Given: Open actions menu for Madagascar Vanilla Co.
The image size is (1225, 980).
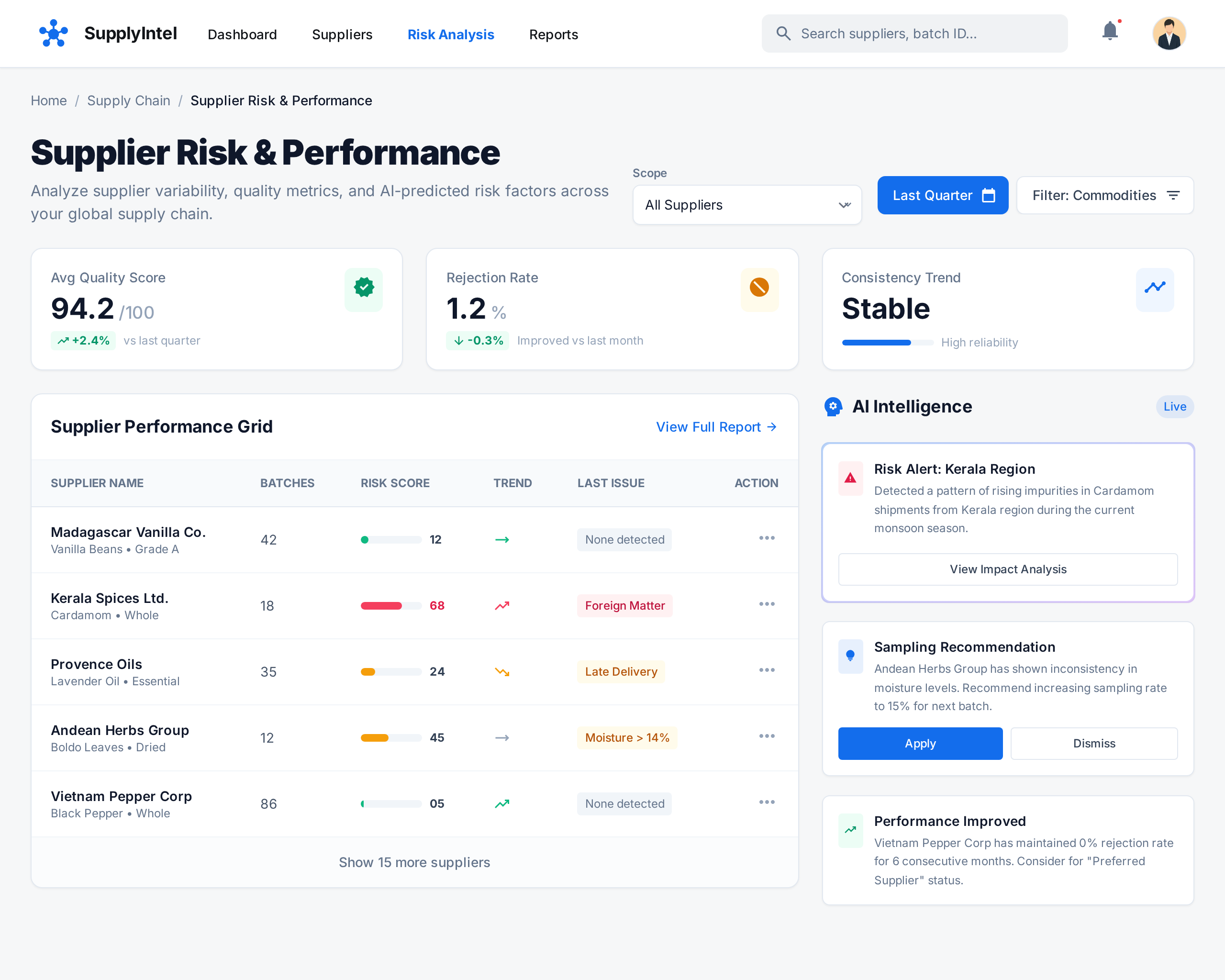Looking at the screenshot, I should point(767,538).
